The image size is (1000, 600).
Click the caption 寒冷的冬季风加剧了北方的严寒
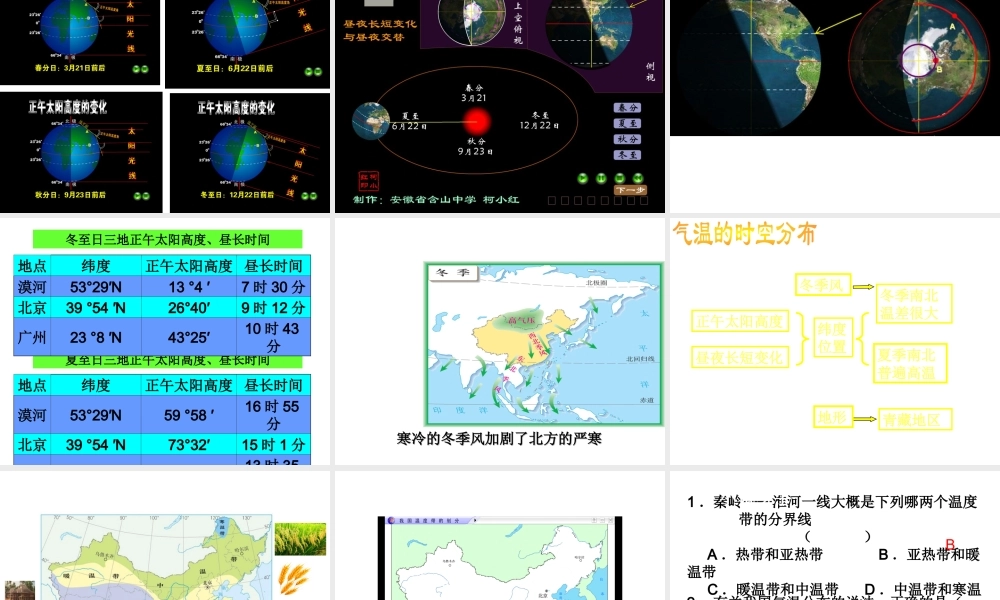(499, 439)
